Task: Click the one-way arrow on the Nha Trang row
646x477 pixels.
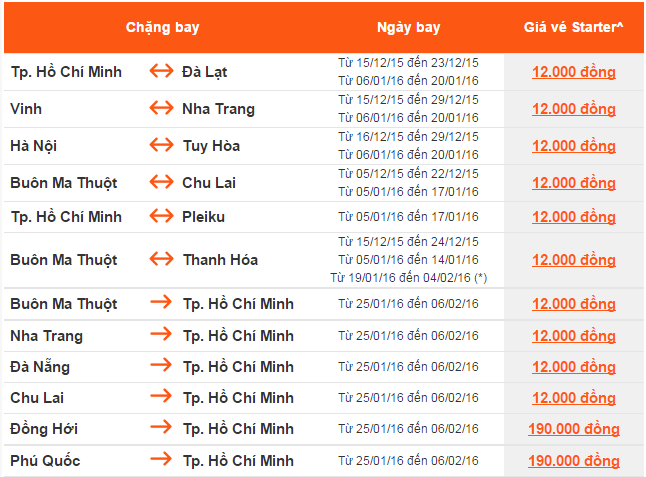Action: point(161,336)
